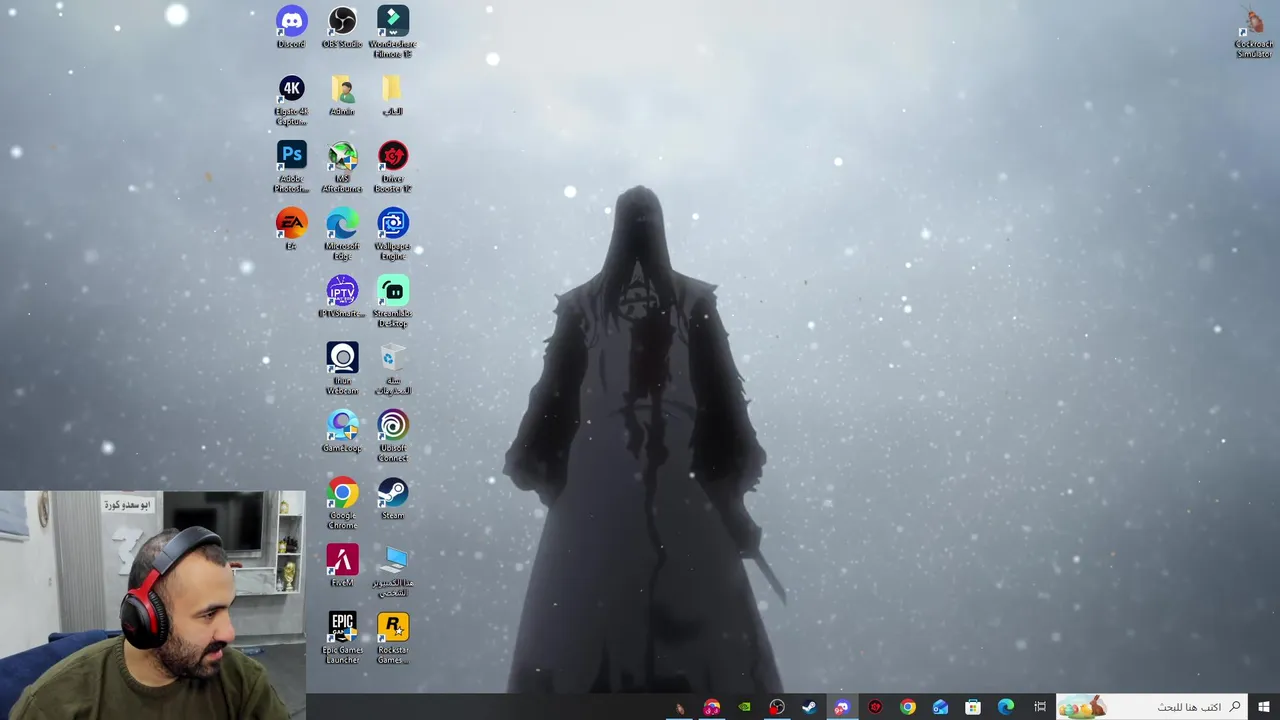
Task: Switch to Steam in the taskbar
Action: [809, 707]
